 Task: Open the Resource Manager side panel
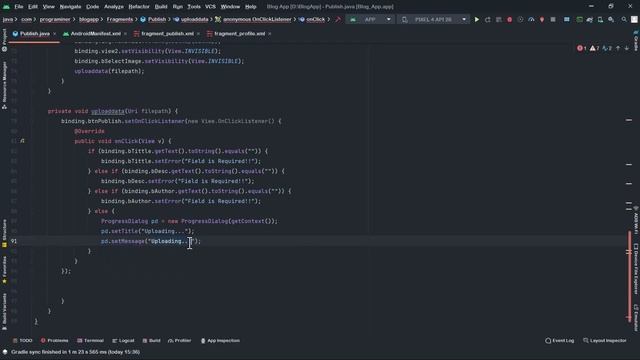[4, 85]
